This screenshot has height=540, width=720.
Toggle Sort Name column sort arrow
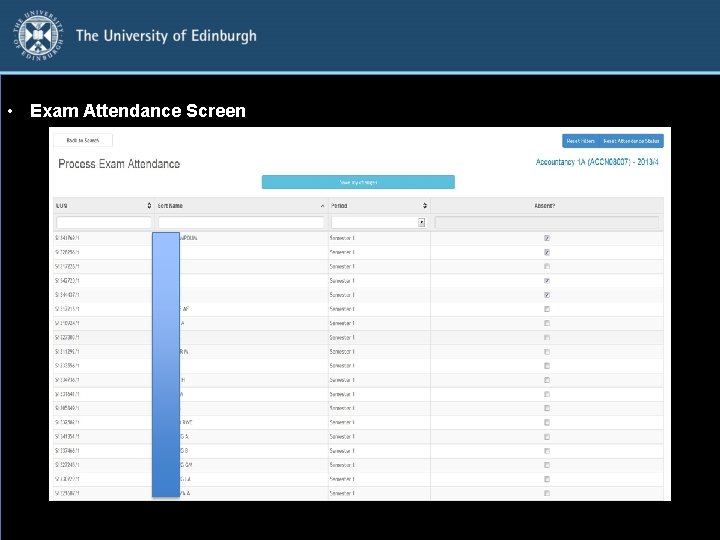pos(322,206)
